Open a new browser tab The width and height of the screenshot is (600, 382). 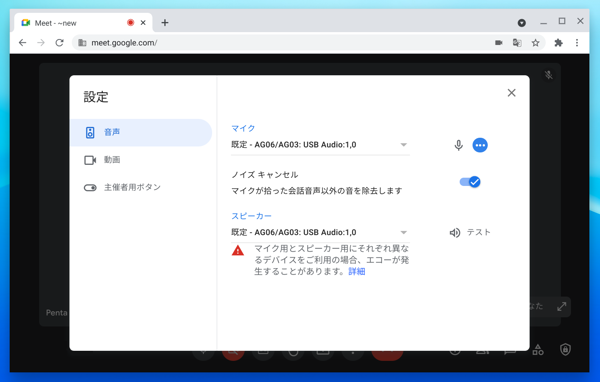[165, 23]
